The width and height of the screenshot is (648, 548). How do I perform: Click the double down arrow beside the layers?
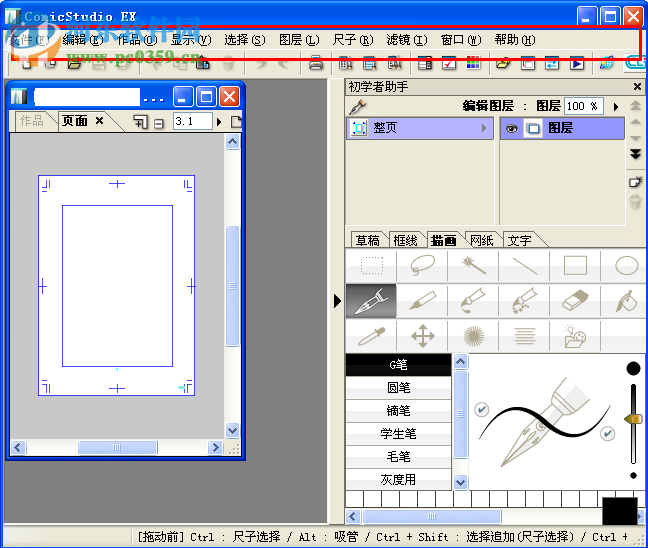636,154
